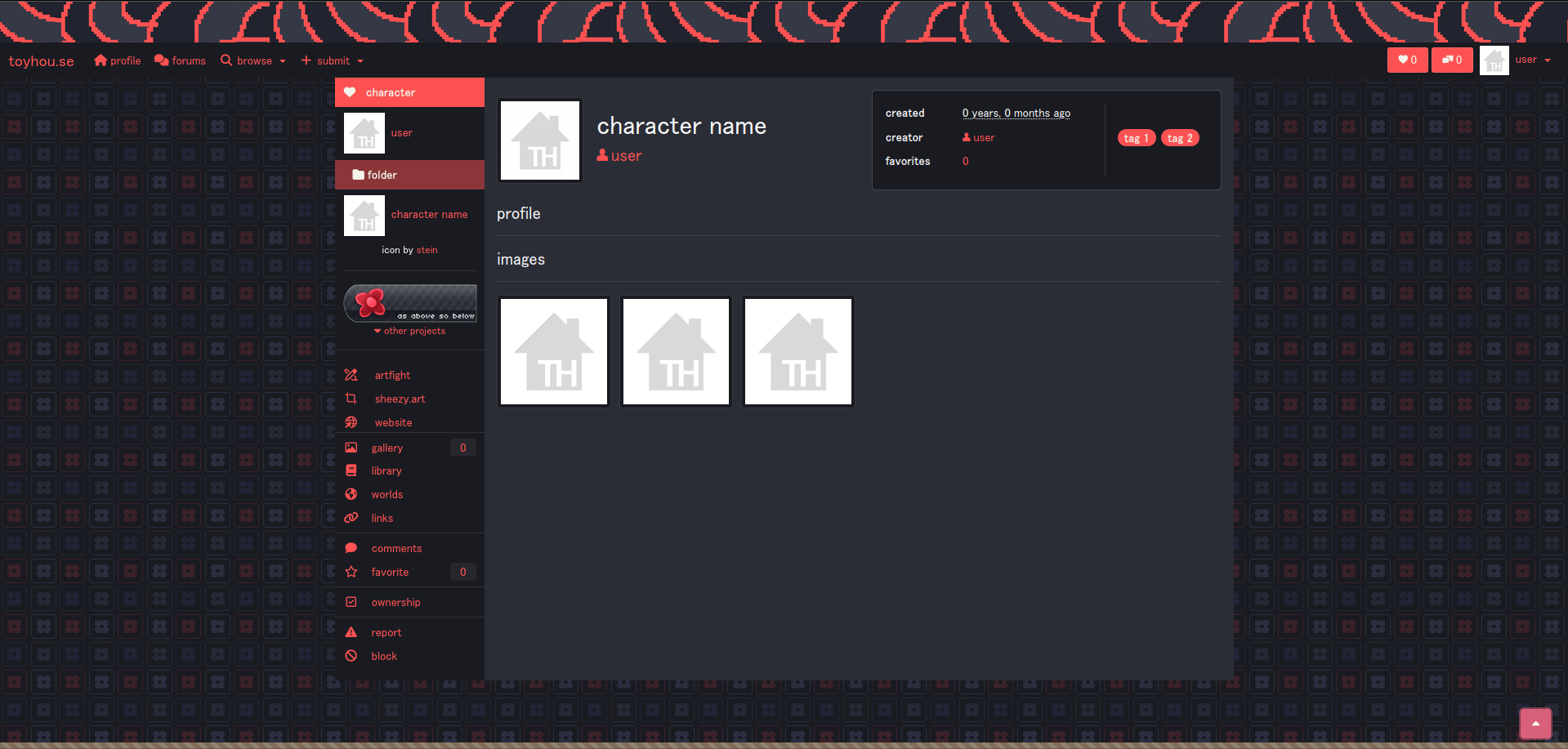Image resolution: width=1568 pixels, height=749 pixels.
Task: Open the links section
Action: pos(381,518)
